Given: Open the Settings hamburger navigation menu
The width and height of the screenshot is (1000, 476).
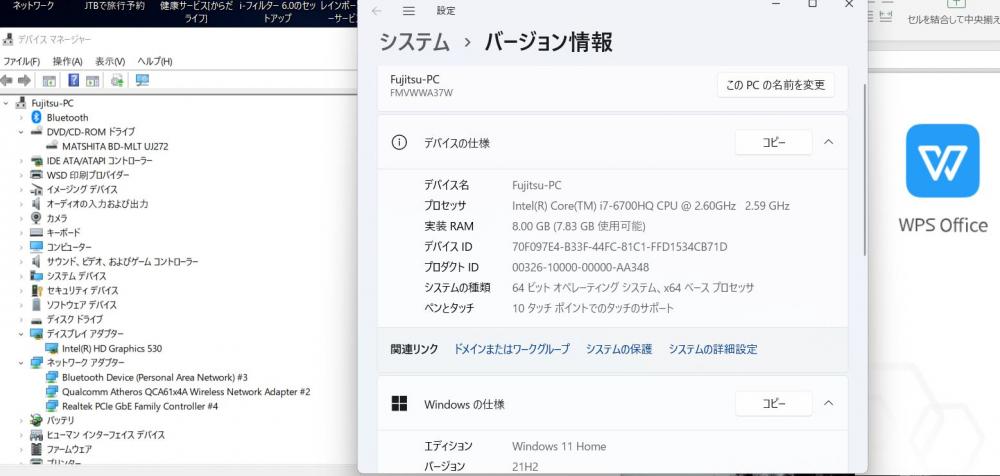Looking at the screenshot, I should [409, 11].
